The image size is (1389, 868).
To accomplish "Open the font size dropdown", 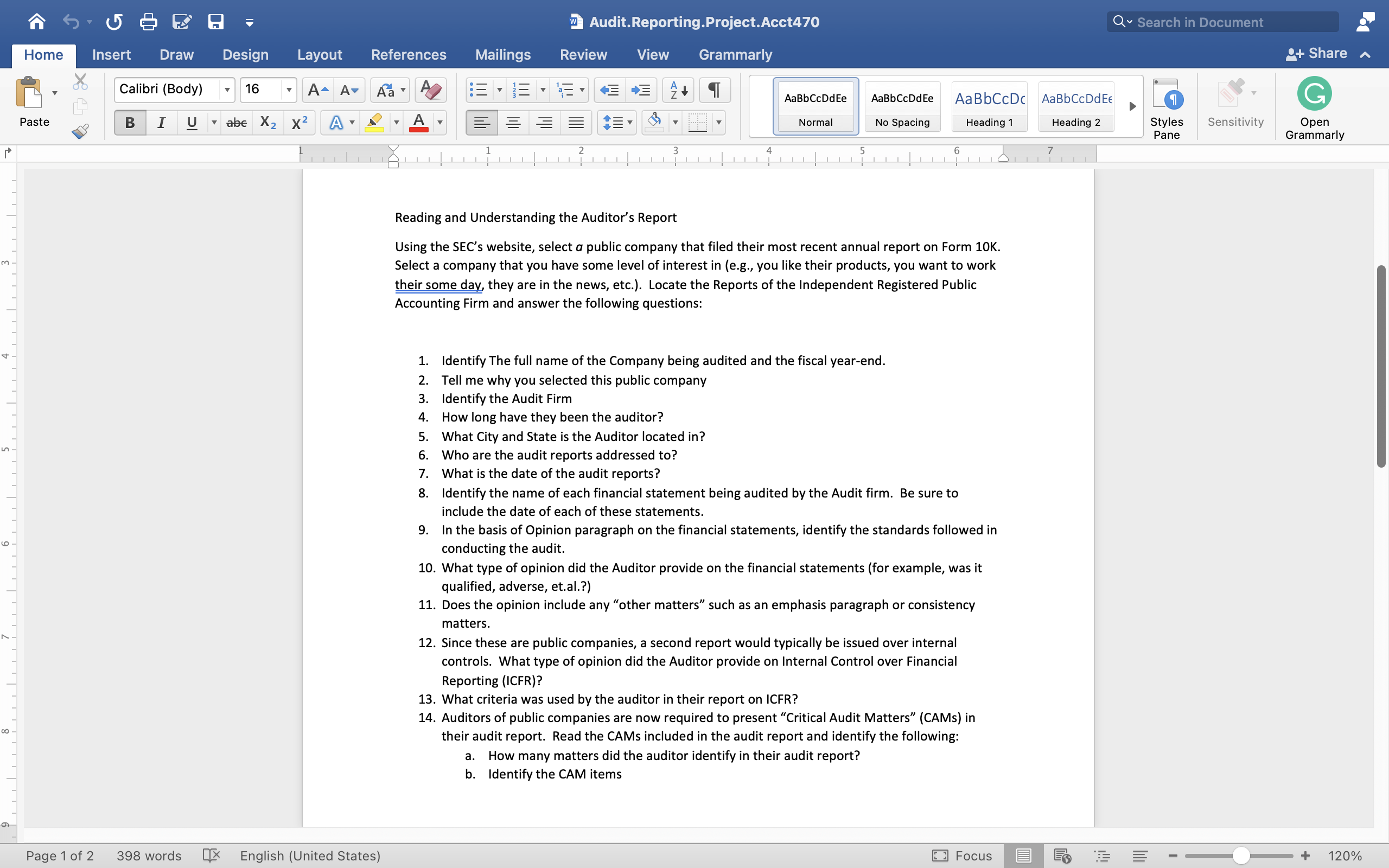I will [289, 90].
